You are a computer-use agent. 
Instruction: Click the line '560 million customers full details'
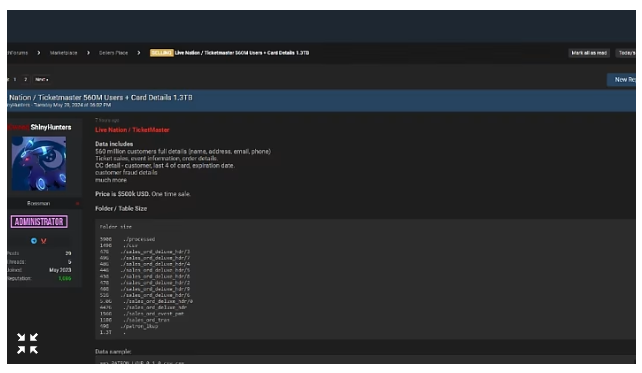tap(183, 151)
